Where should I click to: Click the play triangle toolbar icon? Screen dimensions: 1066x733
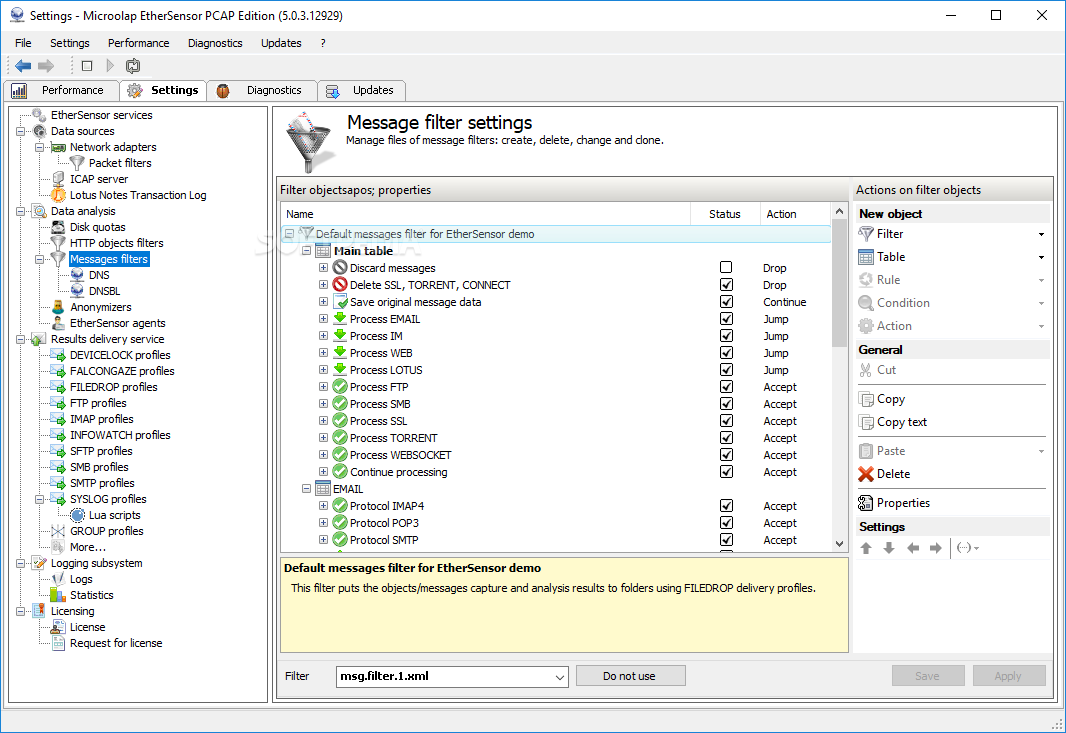point(110,66)
